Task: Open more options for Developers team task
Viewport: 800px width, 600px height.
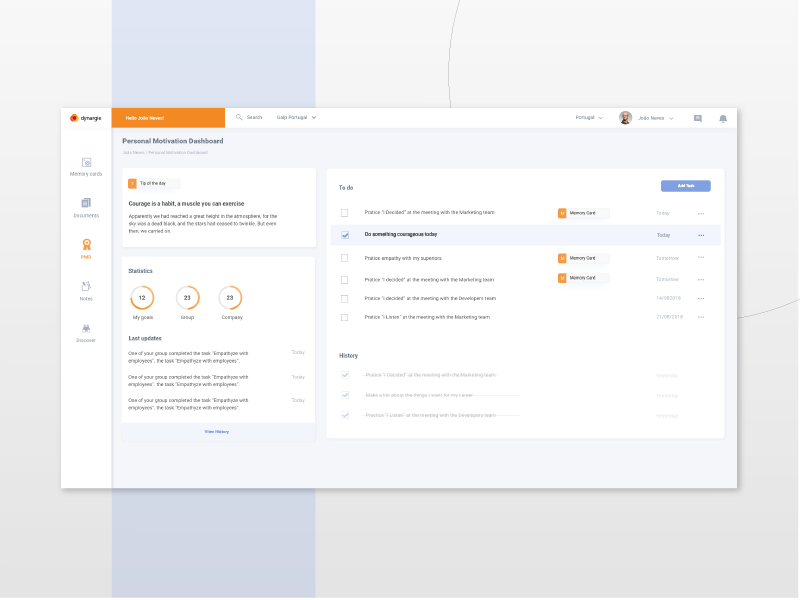Action: point(701,298)
